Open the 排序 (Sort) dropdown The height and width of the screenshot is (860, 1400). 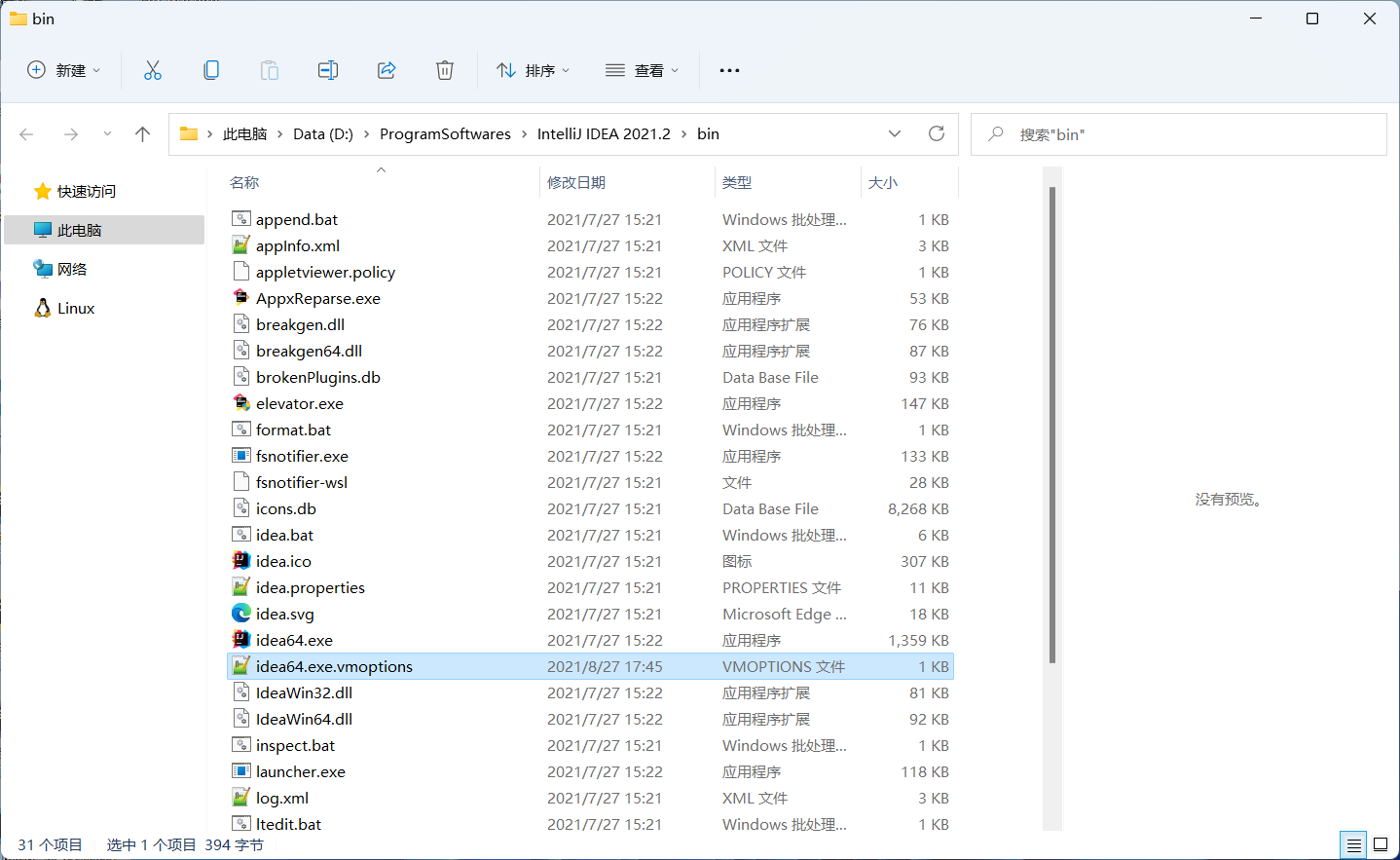[x=533, y=70]
